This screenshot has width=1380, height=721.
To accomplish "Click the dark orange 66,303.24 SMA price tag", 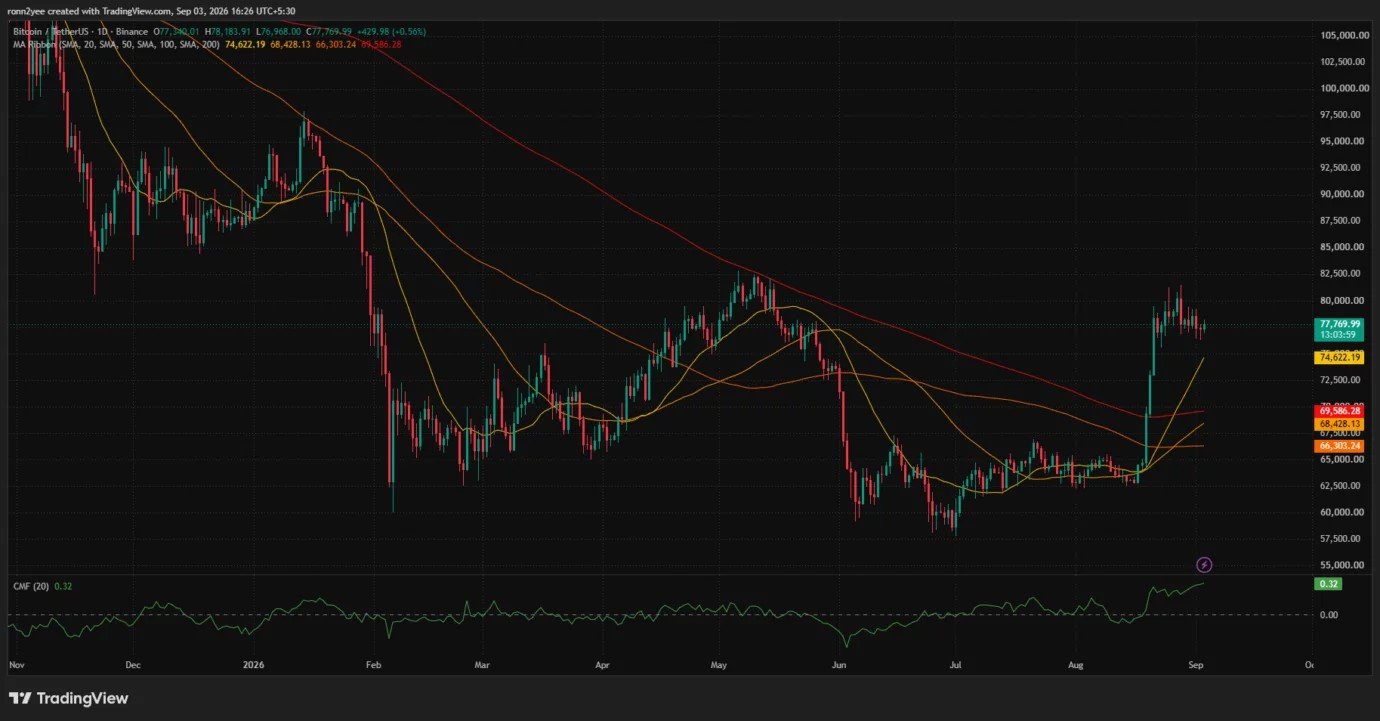I will (x=1340, y=446).
